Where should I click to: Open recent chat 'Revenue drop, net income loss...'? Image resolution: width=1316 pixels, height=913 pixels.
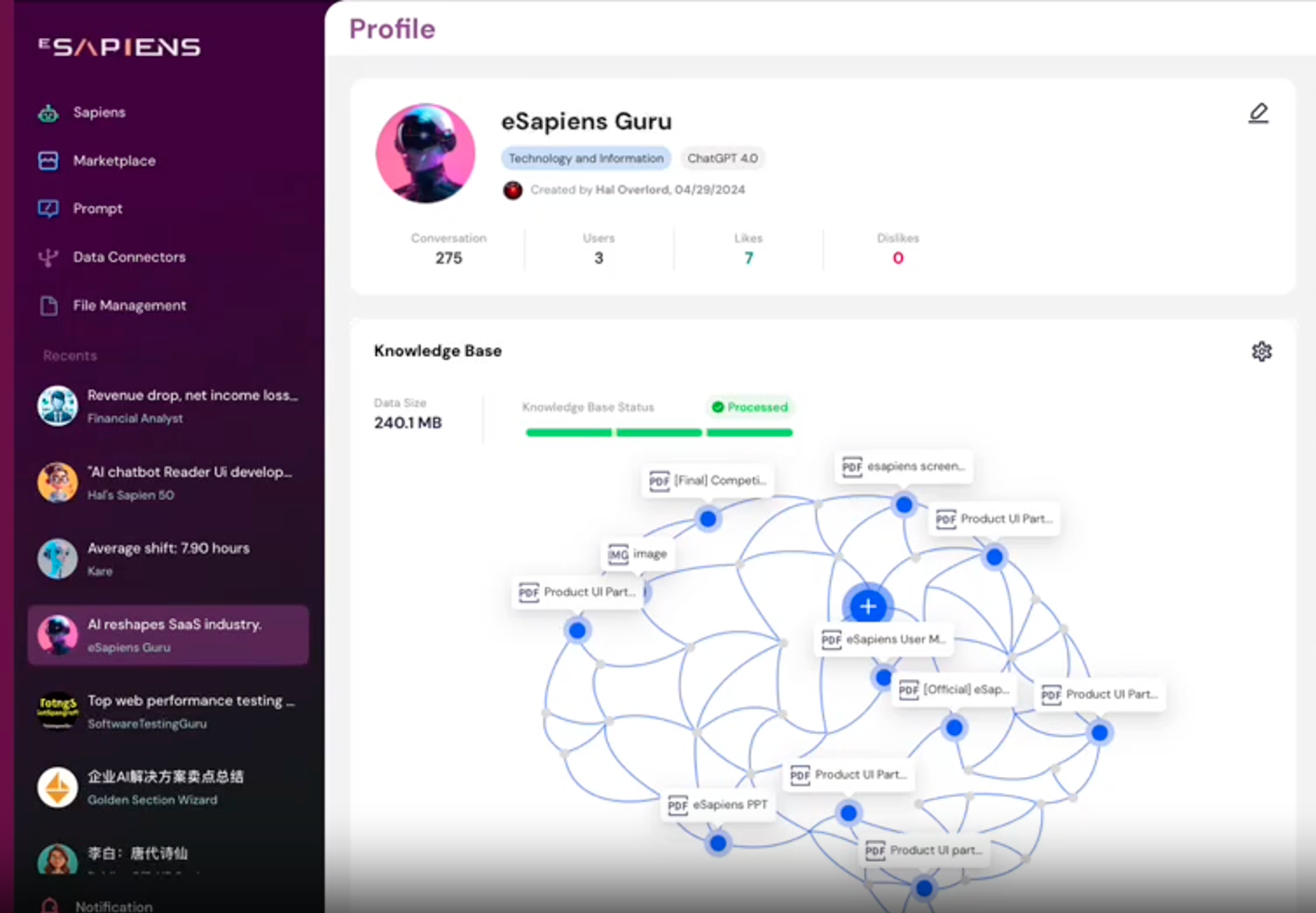coord(168,406)
